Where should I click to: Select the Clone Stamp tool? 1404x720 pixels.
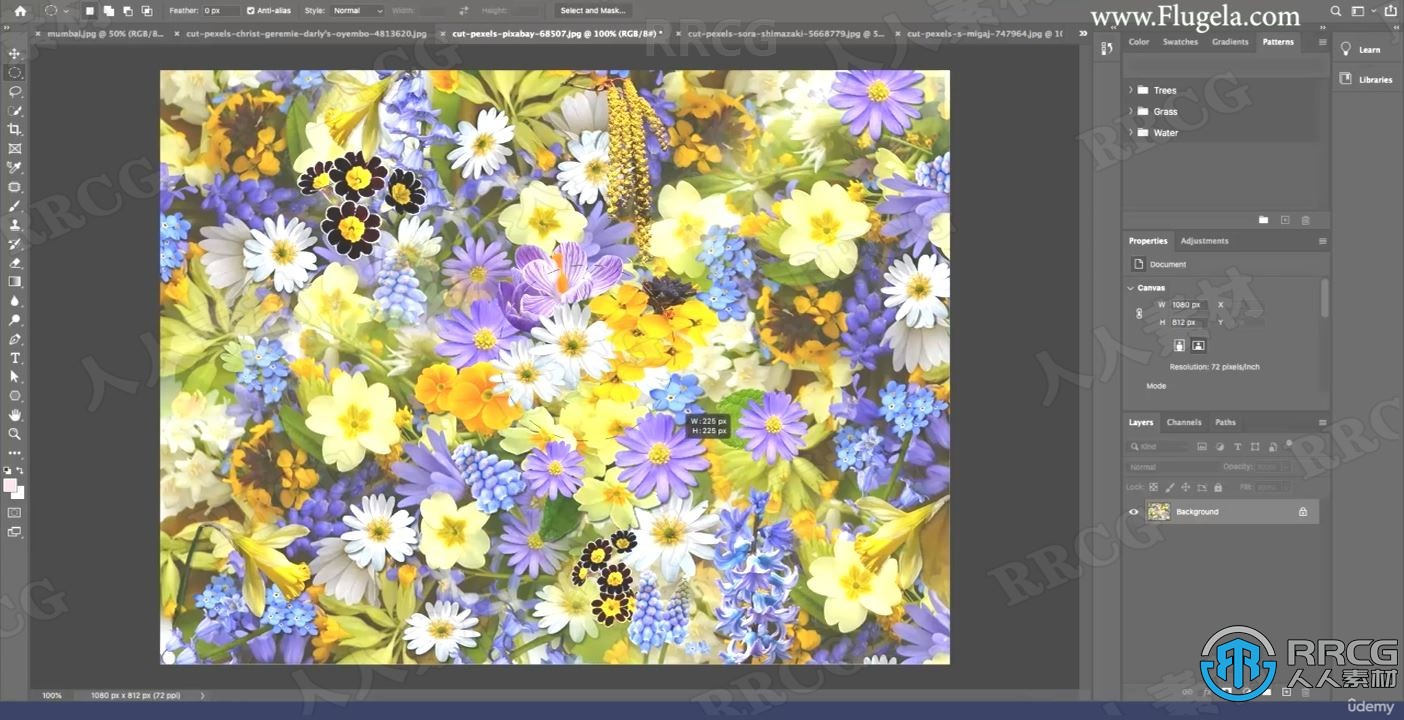click(14, 224)
